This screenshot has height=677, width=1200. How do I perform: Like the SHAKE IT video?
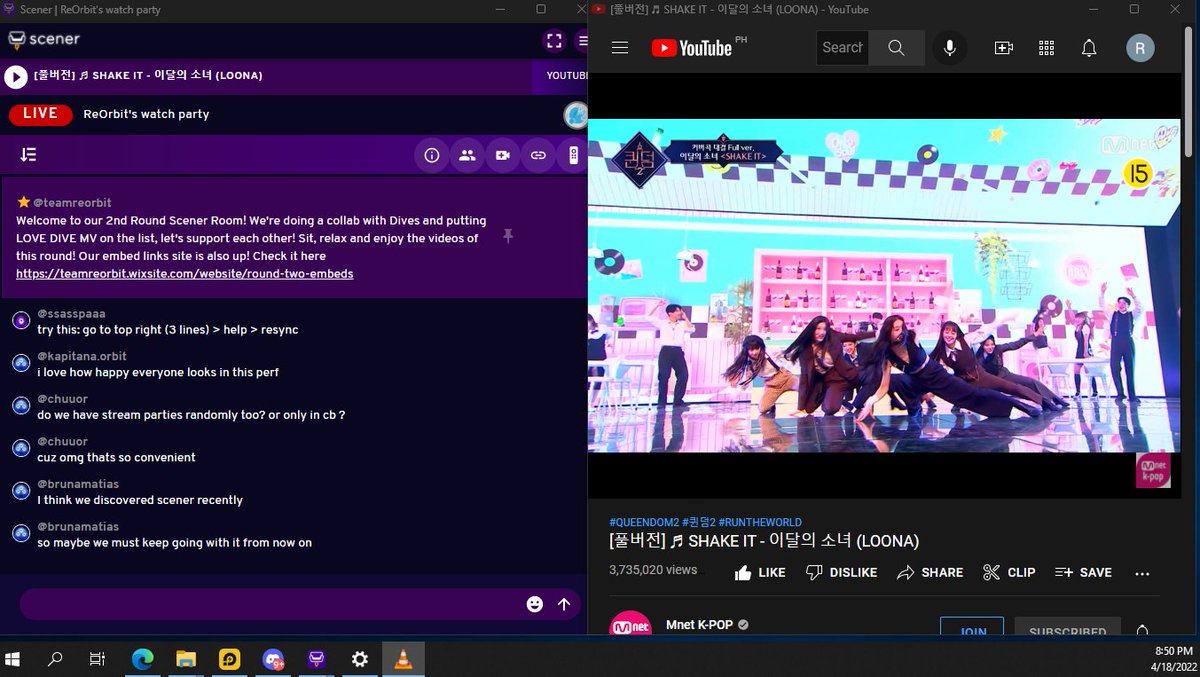[x=760, y=573]
